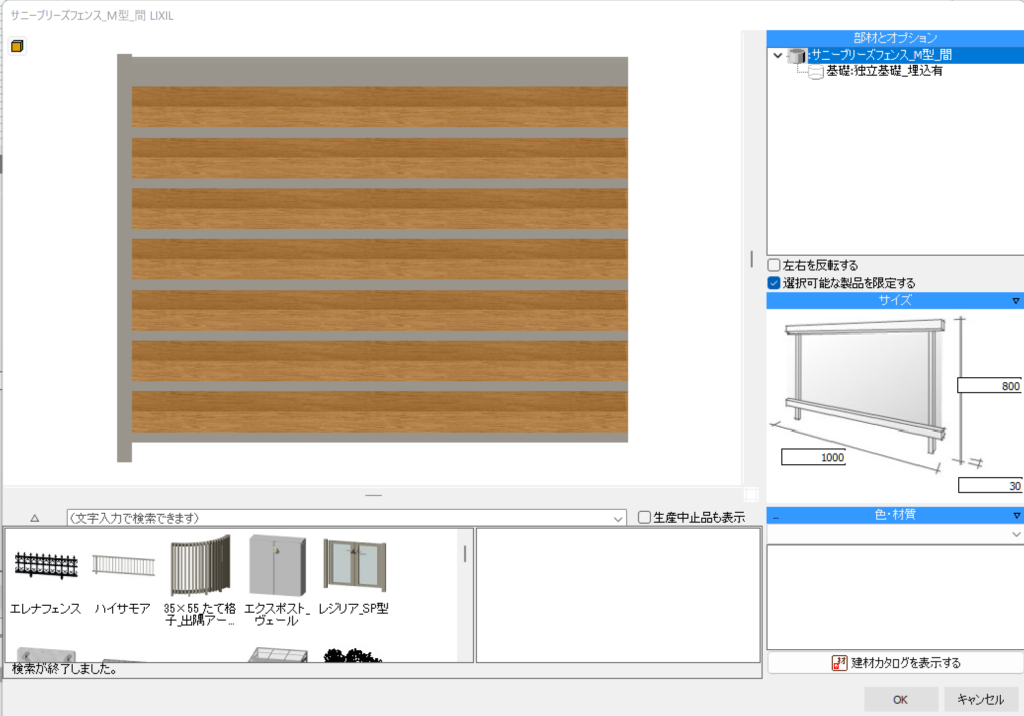Select the エレナフェンス product thumbnail
Screen dimensions: 1024x716
pyautogui.click(x=45, y=572)
